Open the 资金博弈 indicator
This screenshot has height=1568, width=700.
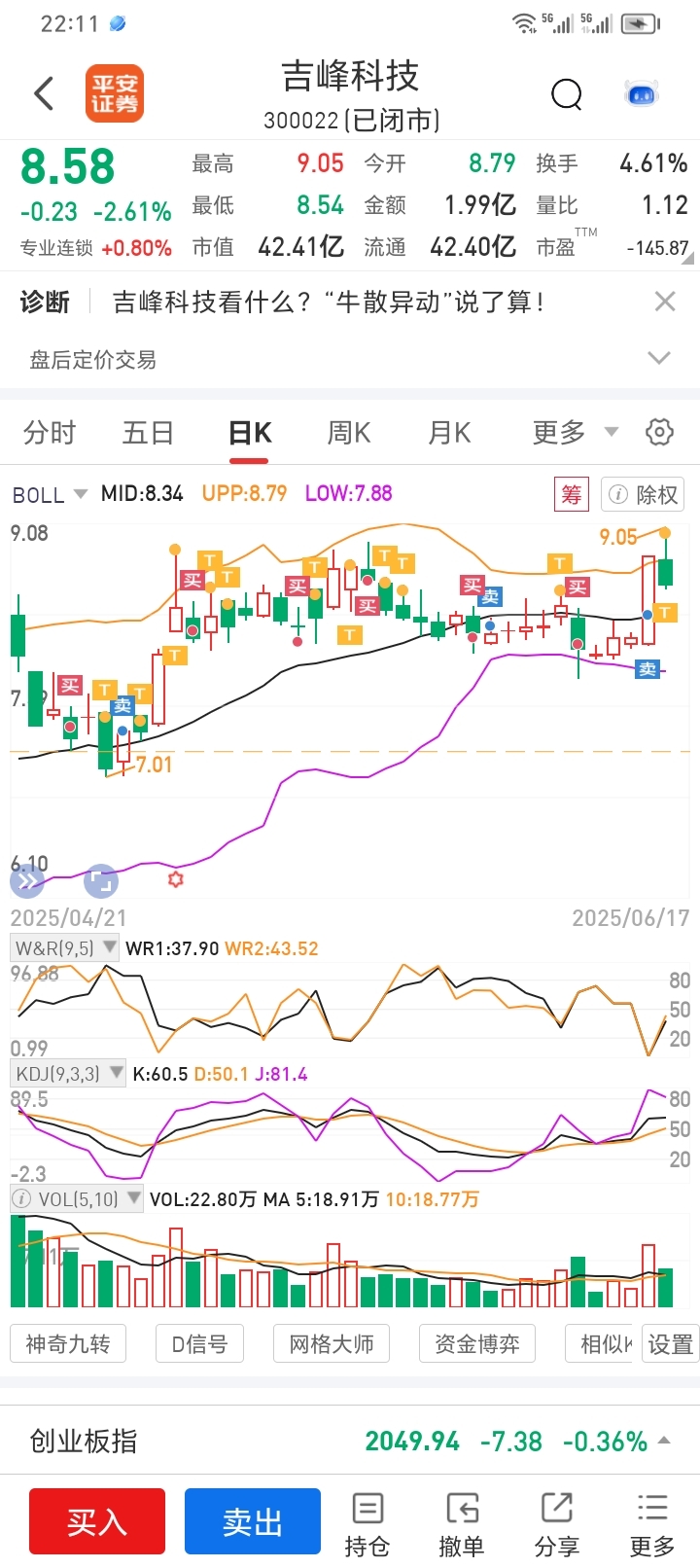(x=476, y=1343)
